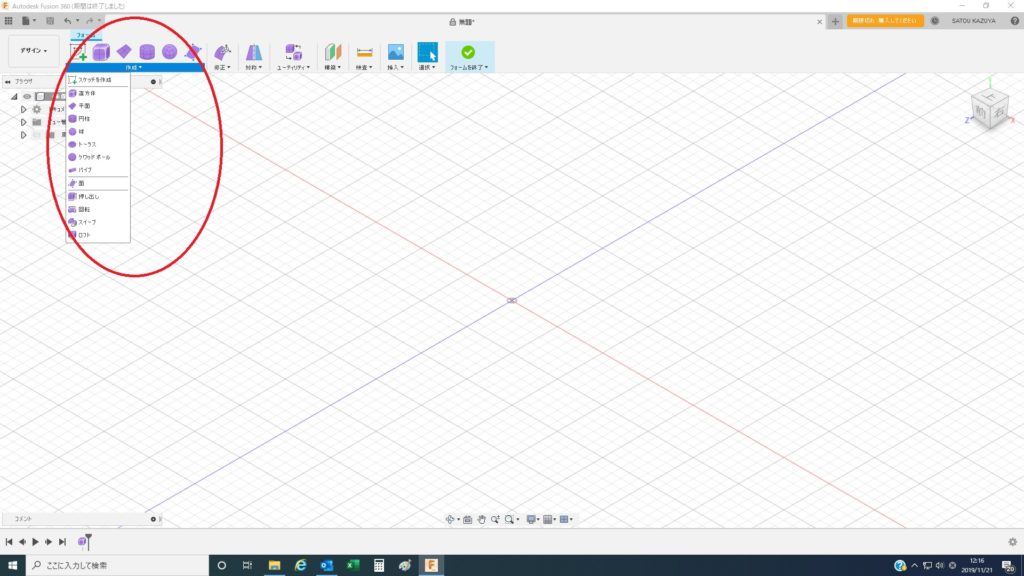Click the ViewCube in the canvas corner
Screen dimensions: 1024x576
pyautogui.click(x=990, y=110)
